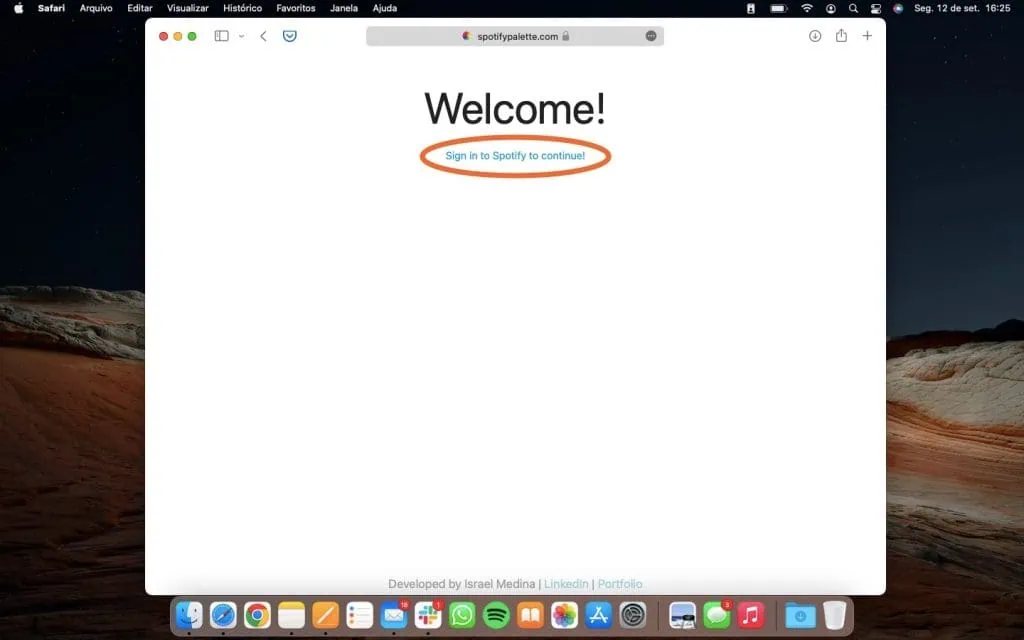The width and height of the screenshot is (1024, 640).
Task: Toggle the Safari sidebar button
Action: (x=221, y=36)
